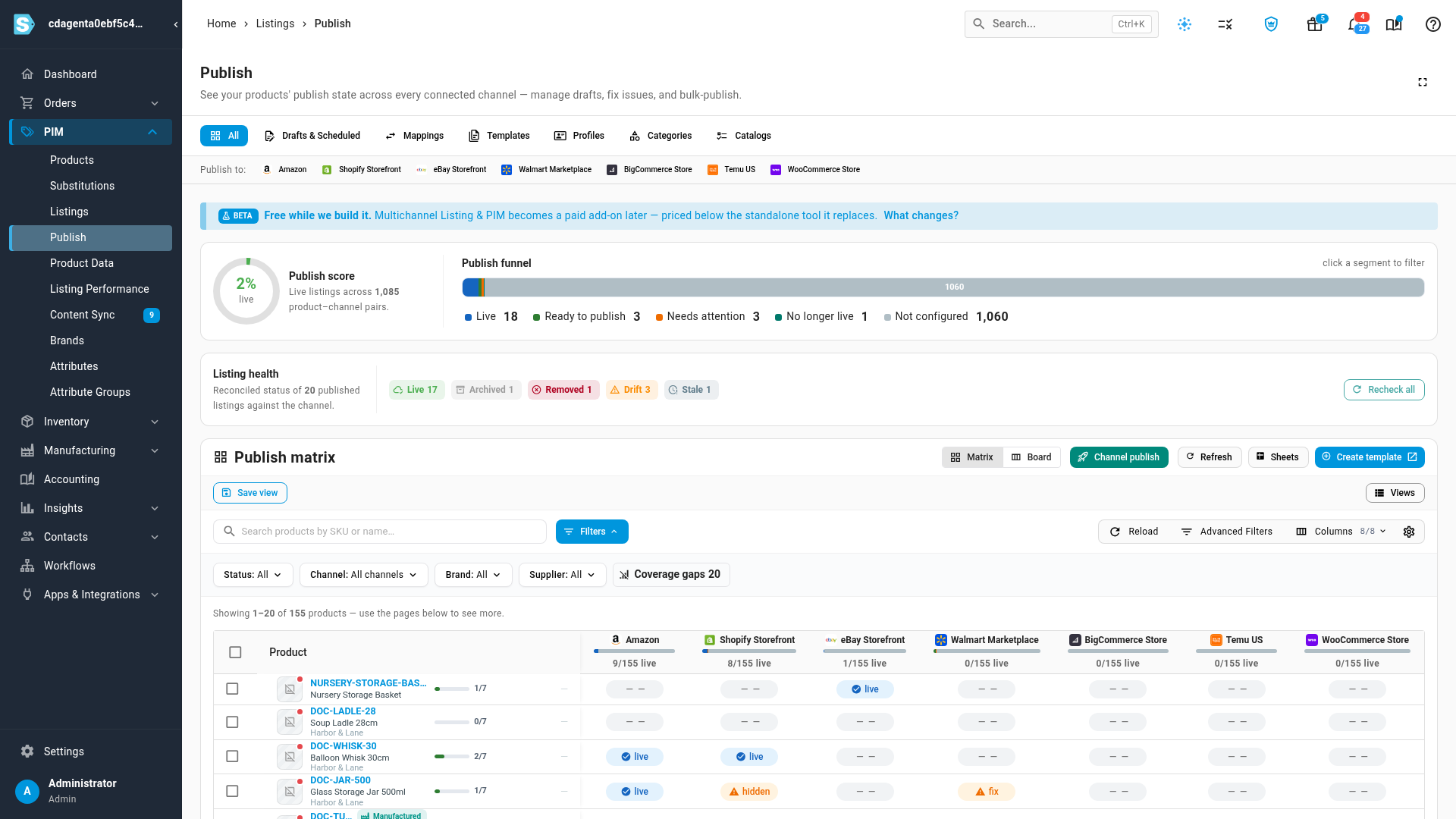Screen dimensions: 1456x819
Task: Expand the Inventory sidebar section
Action: 91,422
